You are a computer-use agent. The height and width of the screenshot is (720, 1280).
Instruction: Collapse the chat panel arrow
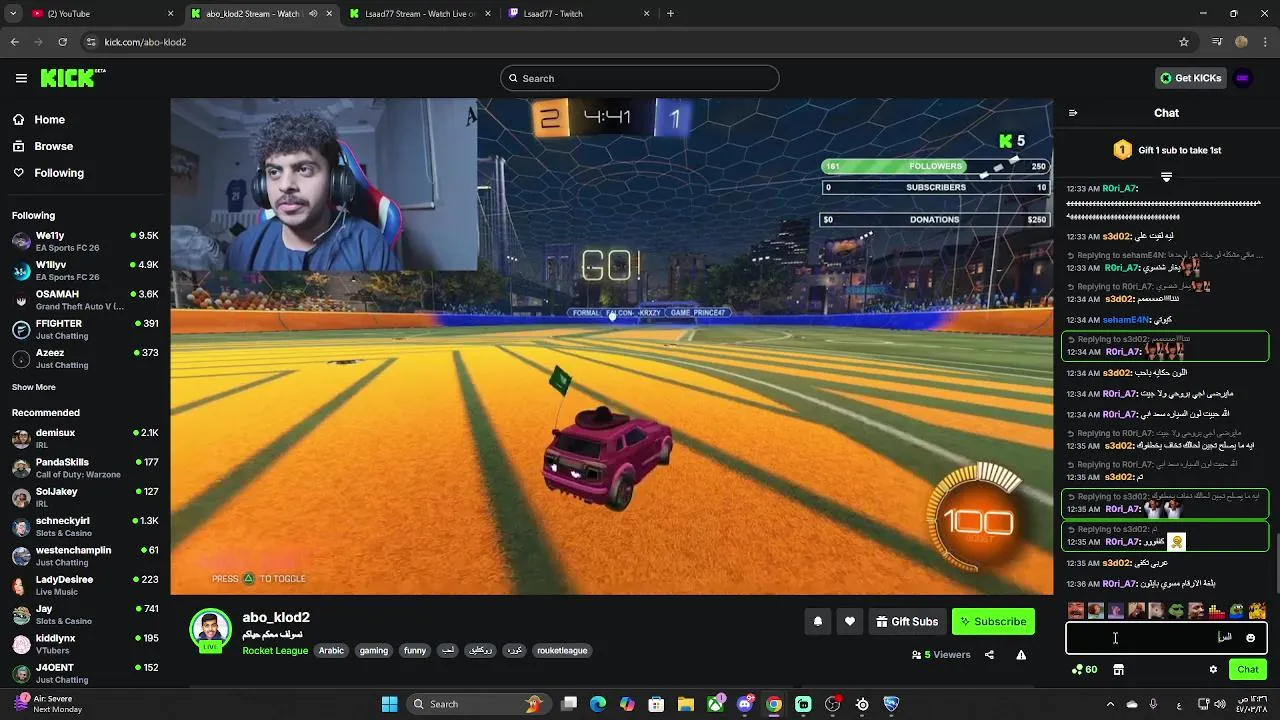point(1073,113)
